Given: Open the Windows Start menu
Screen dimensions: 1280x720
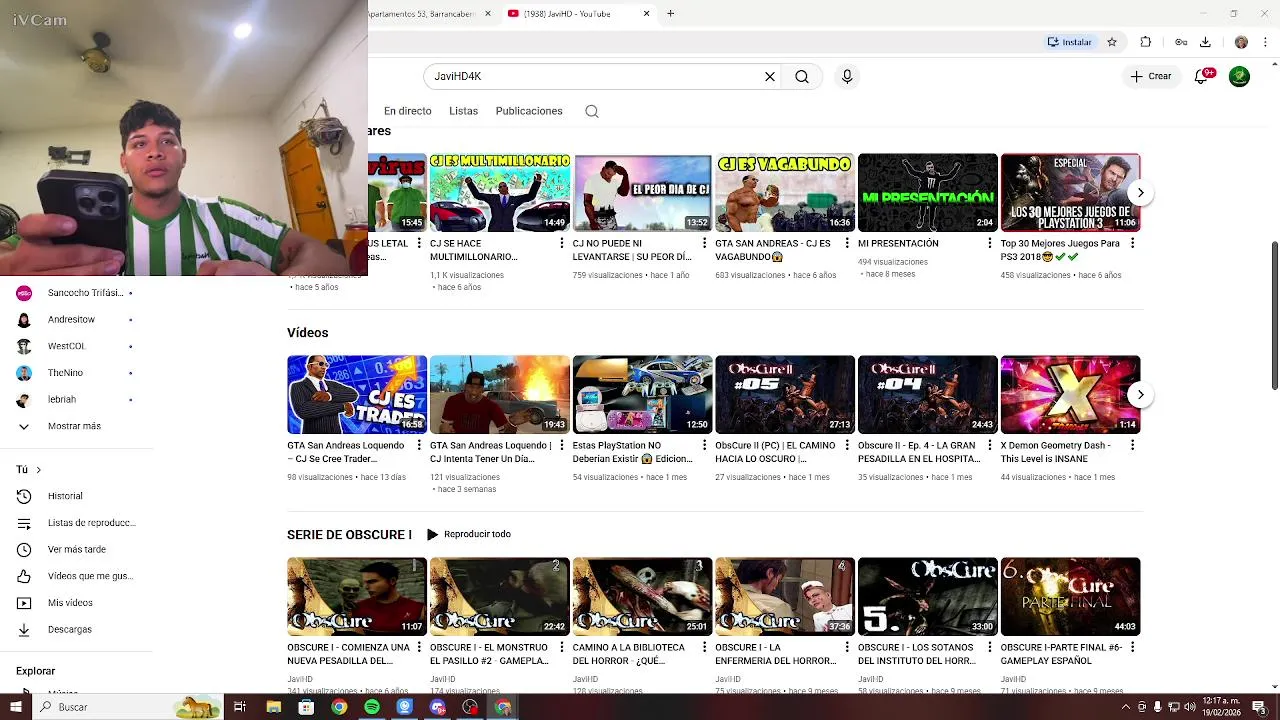Looking at the screenshot, I should click(16, 707).
